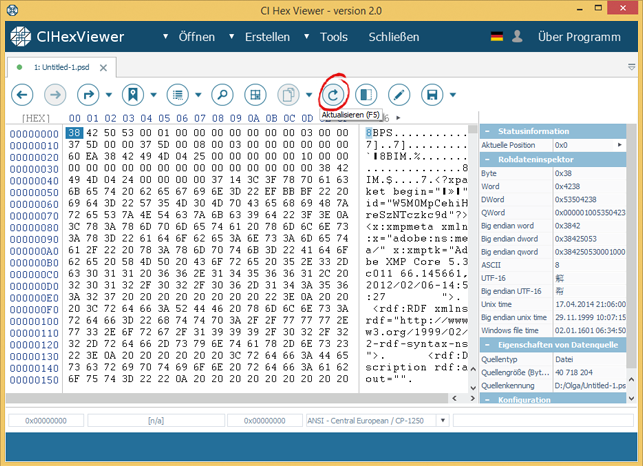Screen dimensions: 643x466
Task: Open the search magnifier tool
Action: [x=222, y=95]
